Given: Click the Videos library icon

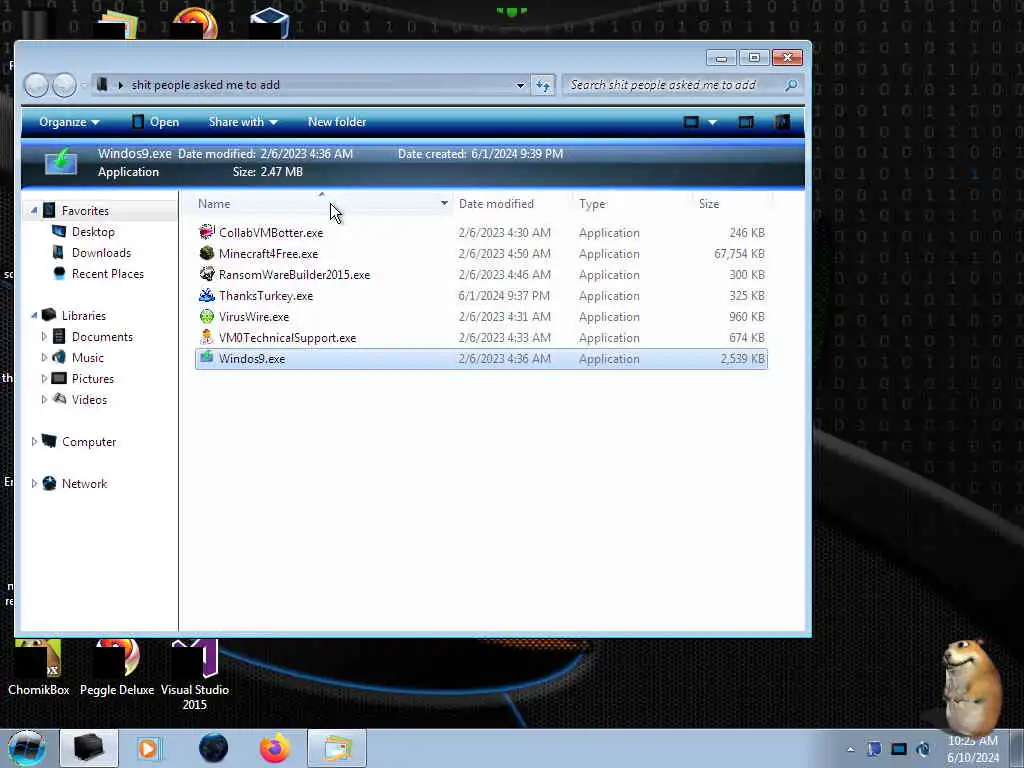Looking at the screenshot, I should tap(59, 399).
